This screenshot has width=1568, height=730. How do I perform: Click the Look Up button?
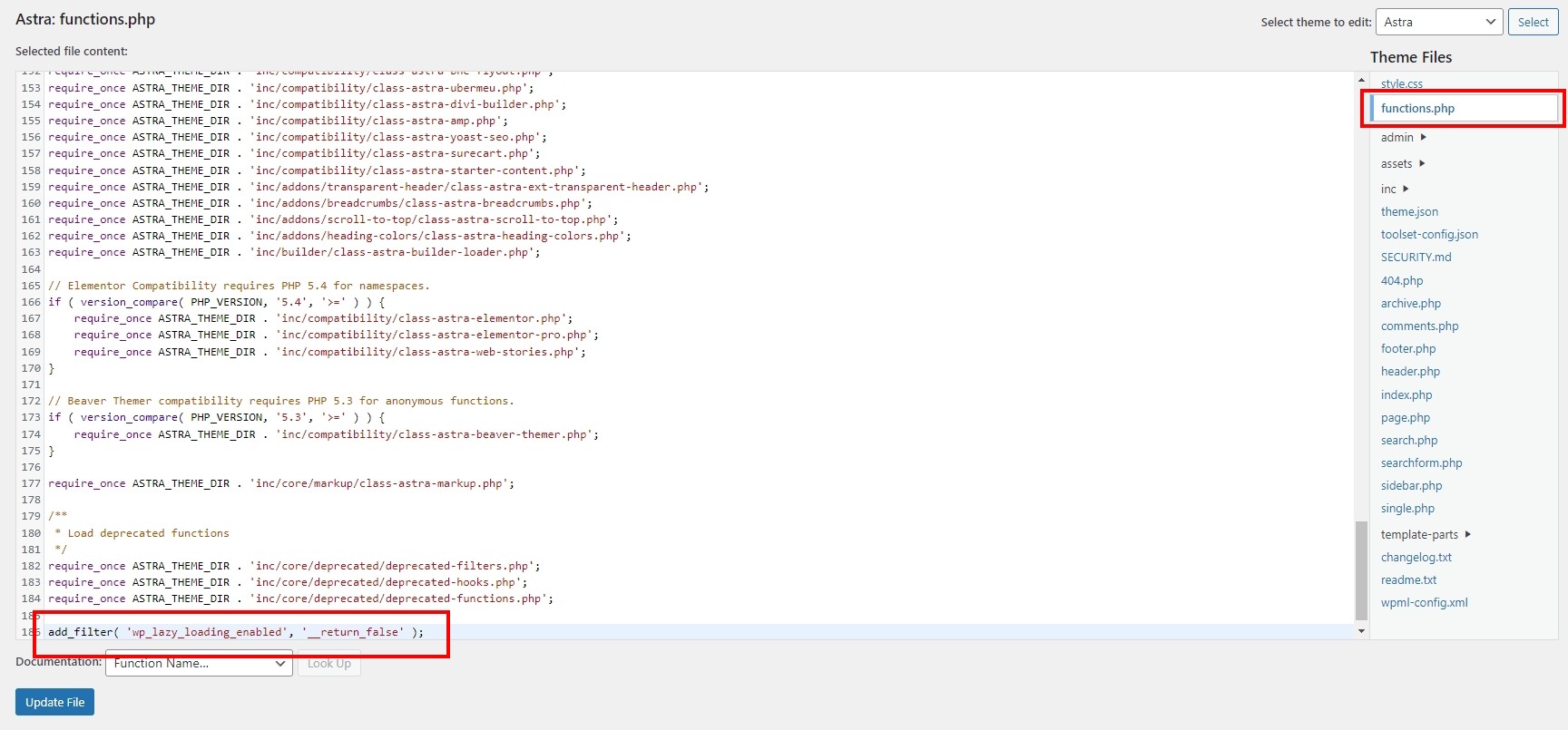point(329,663)
